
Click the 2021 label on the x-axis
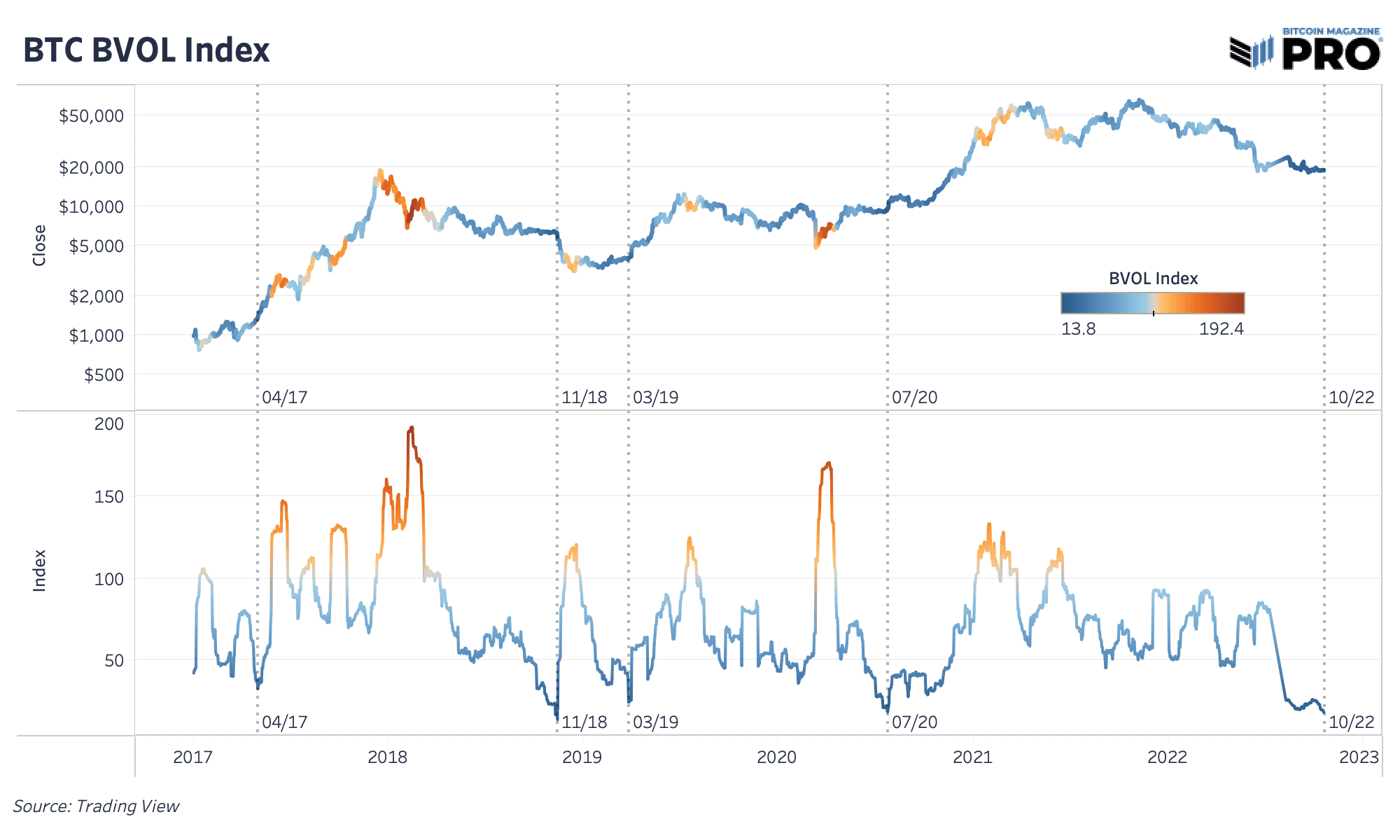(972, 757)
